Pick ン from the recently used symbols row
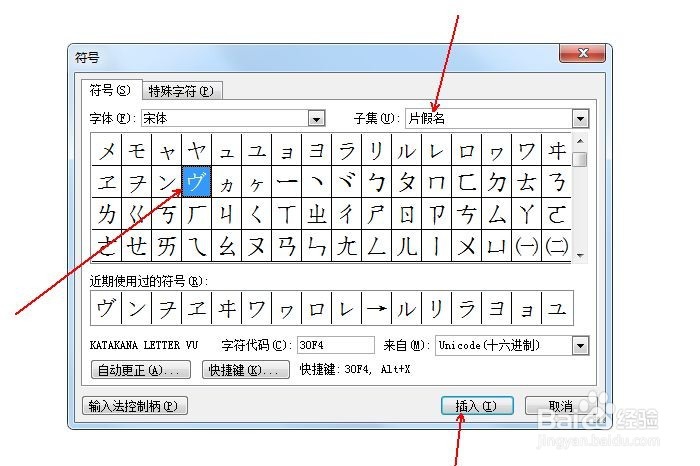Image resolution: width=700 pixels, height=466 pixels. pyautogui.click(x=137, y=308)
